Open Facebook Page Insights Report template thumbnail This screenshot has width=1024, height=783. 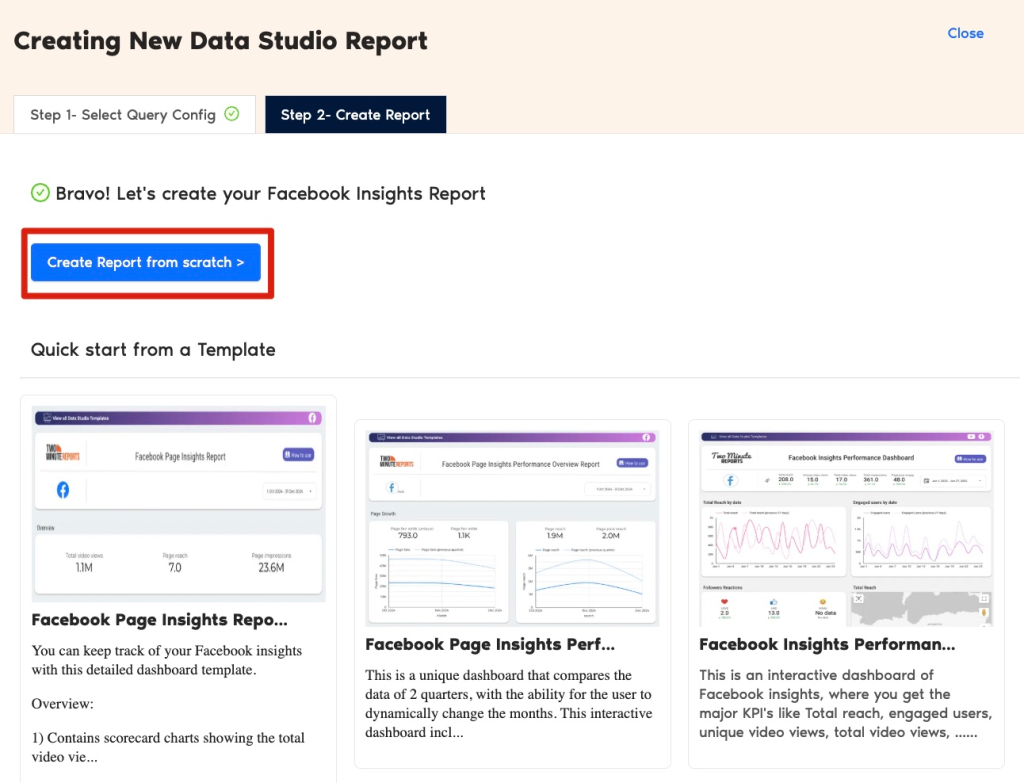point(178,503)
